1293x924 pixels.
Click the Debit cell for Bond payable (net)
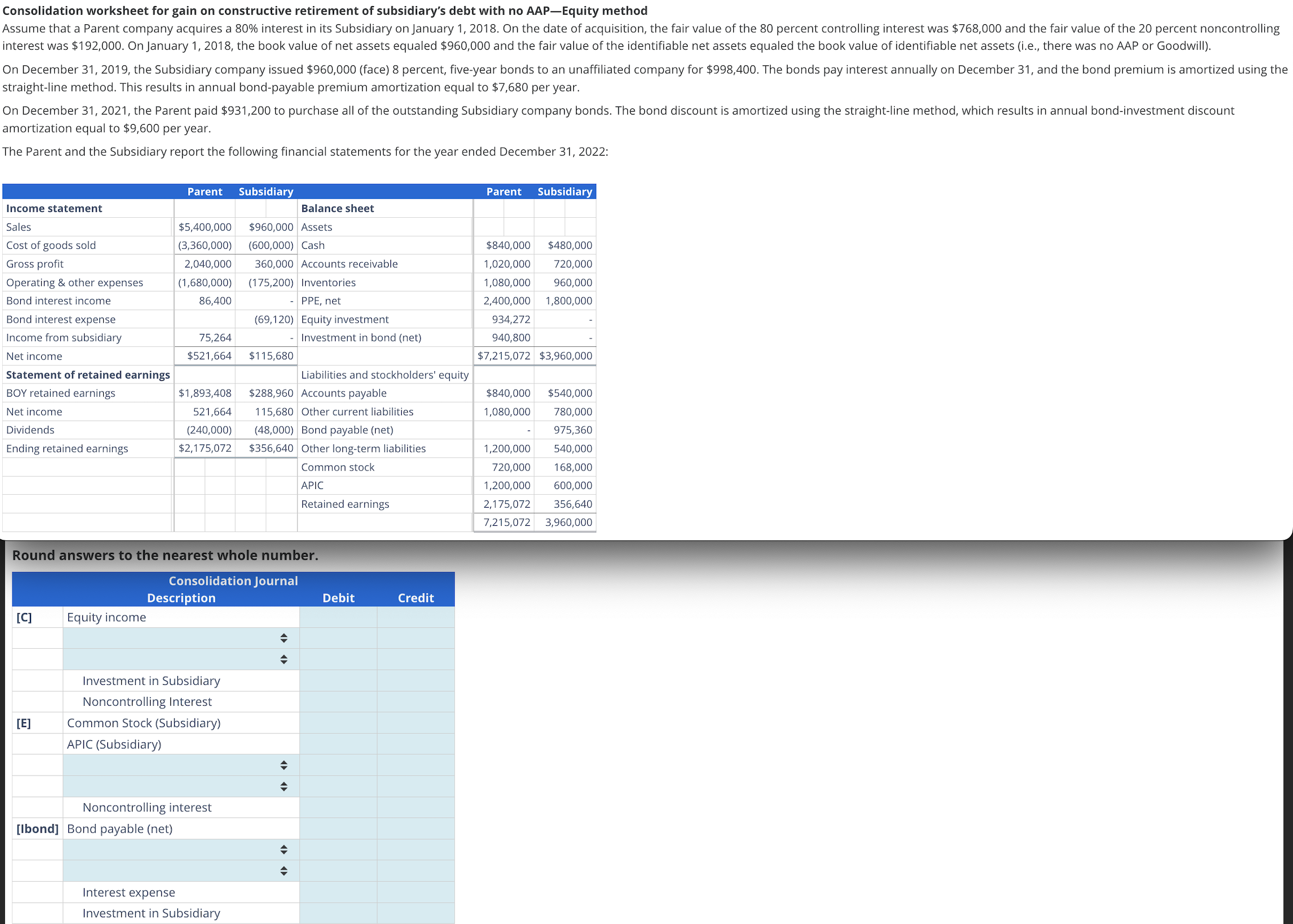(x=338, y=829)
